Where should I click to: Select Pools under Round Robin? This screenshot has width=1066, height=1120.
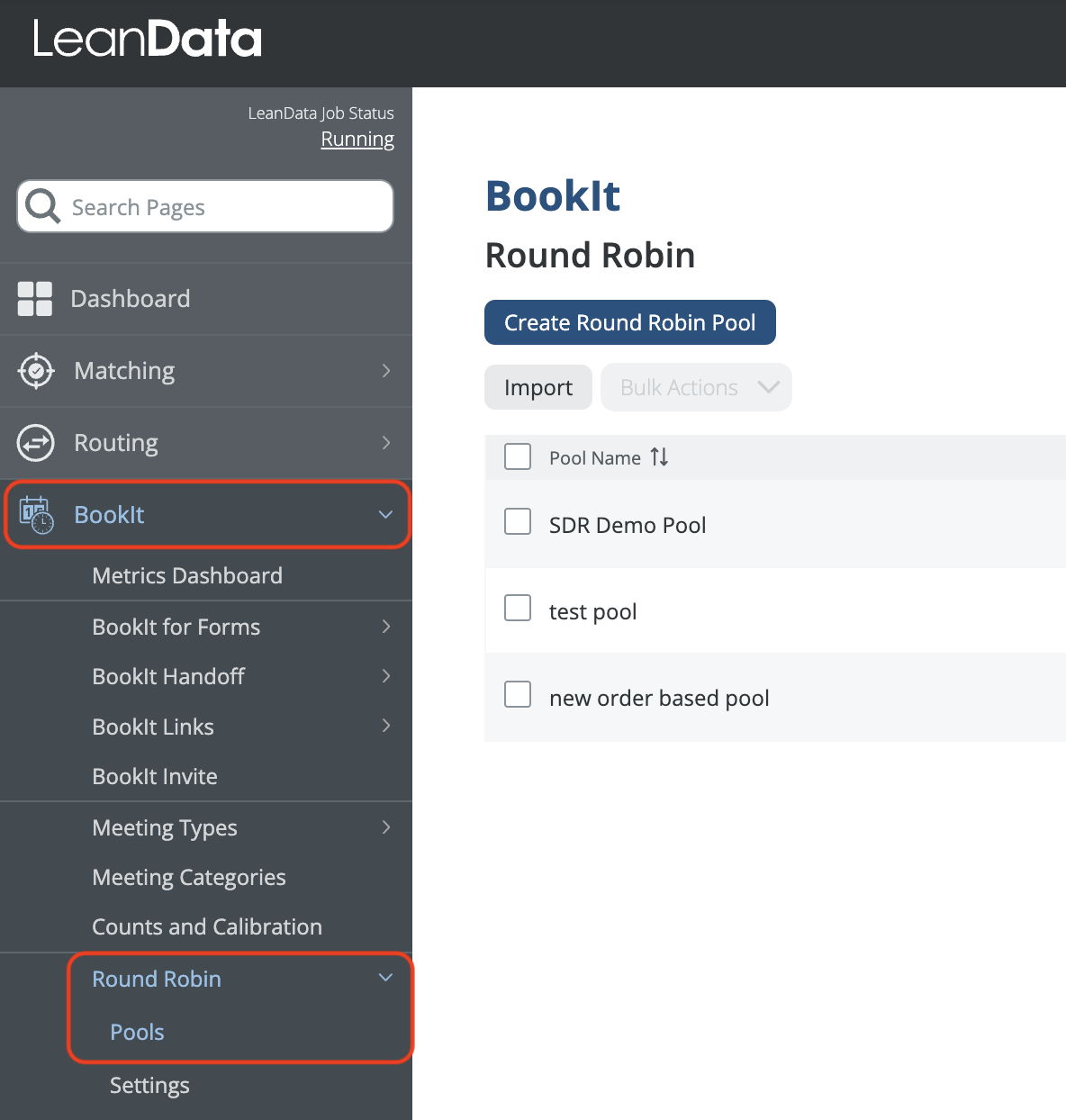[137, 1032]
